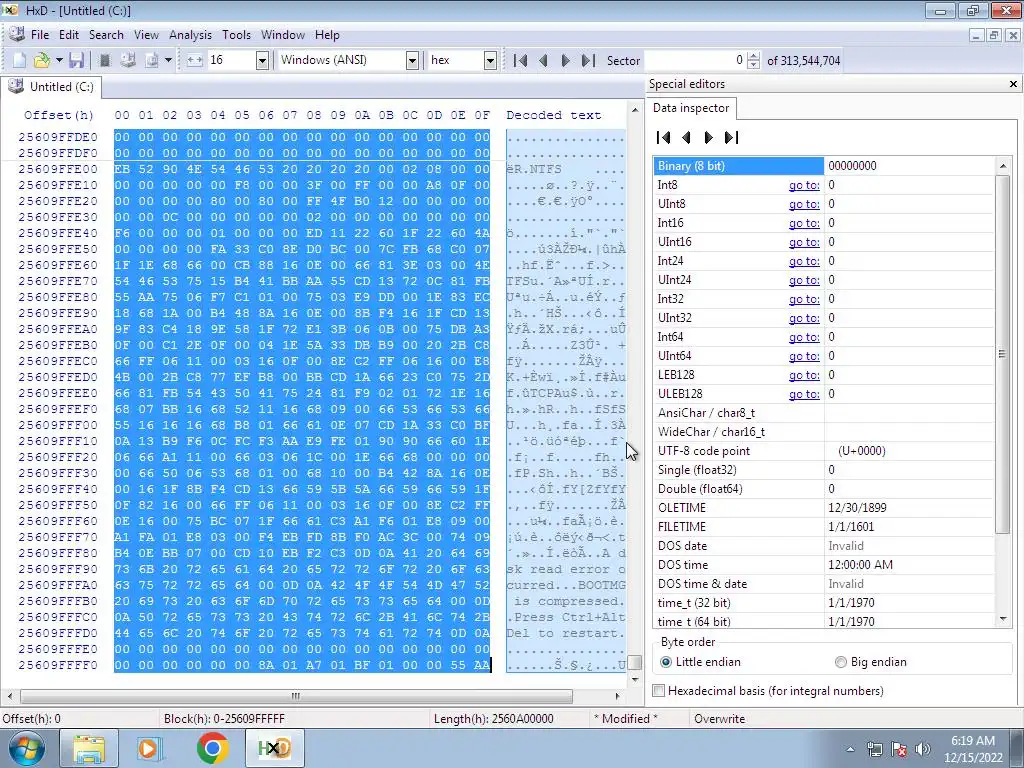
Task: Show hidden tray icons arrow
Action: click(850, 749)
